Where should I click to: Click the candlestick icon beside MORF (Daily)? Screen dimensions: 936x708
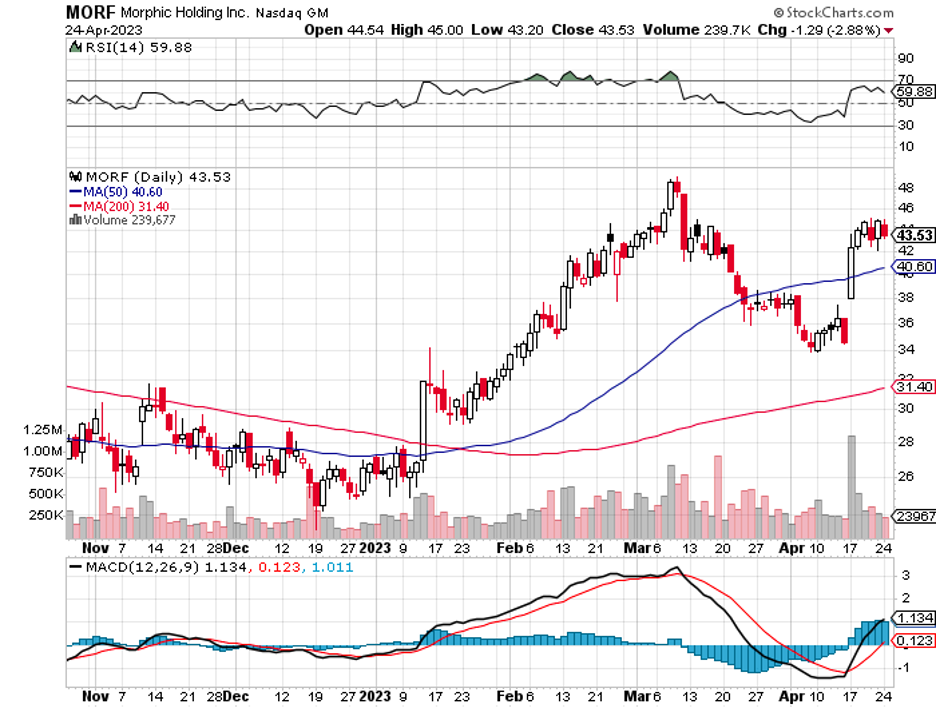pos(76,177)
